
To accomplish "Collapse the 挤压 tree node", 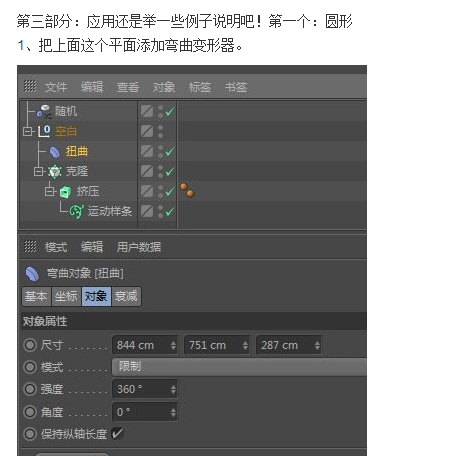I will [x=50, y=191].
